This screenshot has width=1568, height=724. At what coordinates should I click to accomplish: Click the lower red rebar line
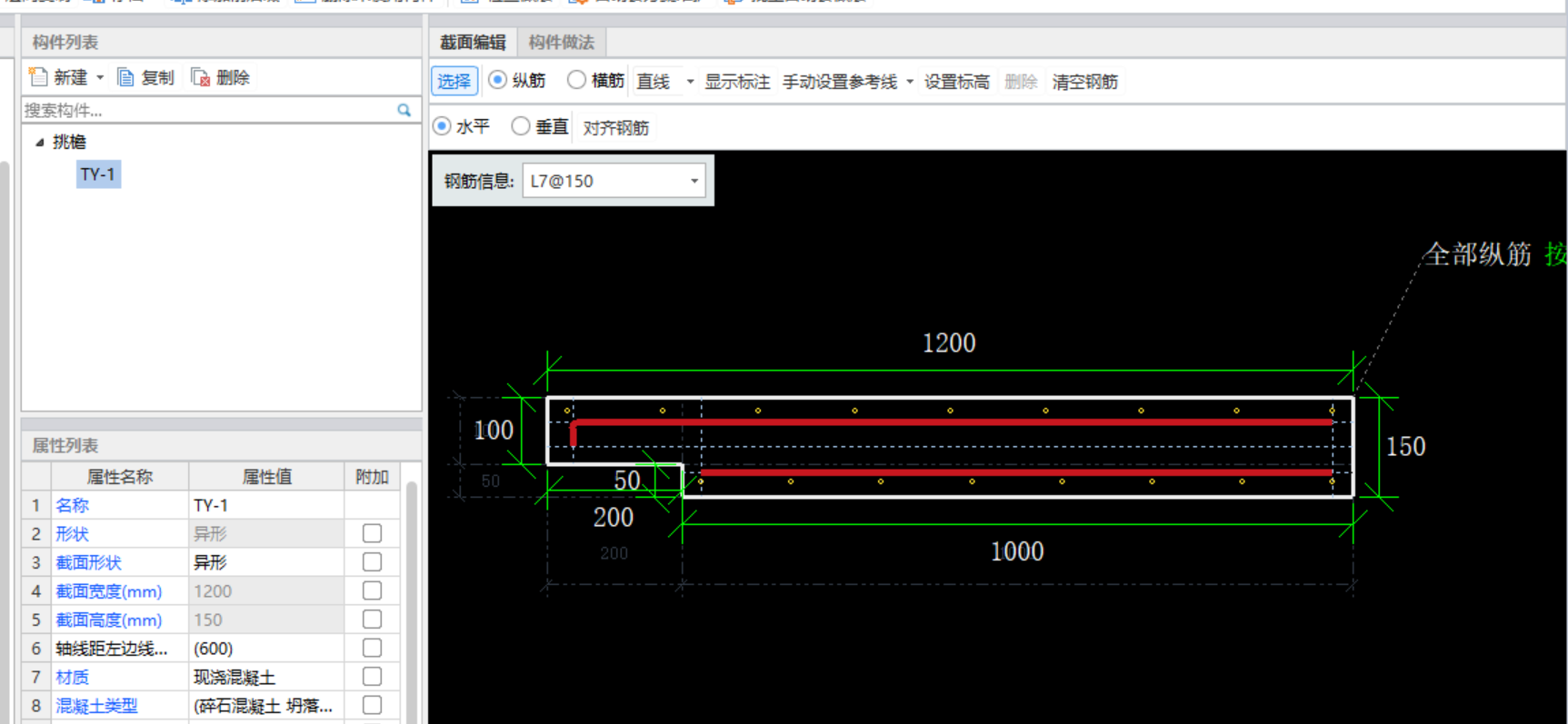[1015, 472]
